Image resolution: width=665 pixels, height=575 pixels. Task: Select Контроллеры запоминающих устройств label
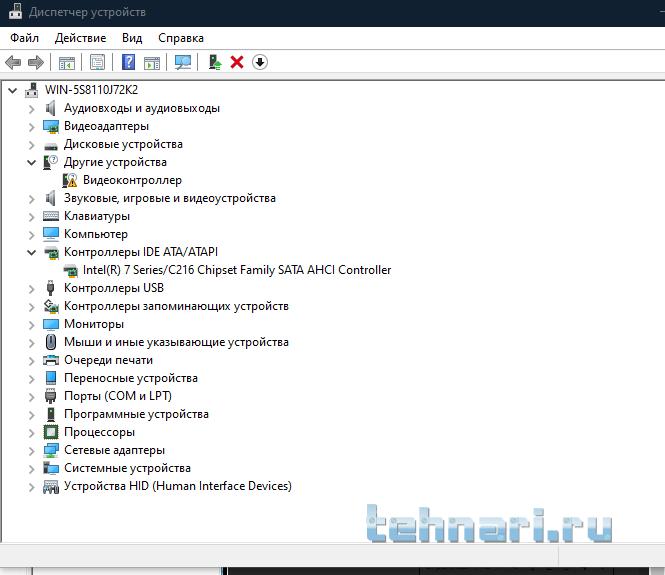coord(176,306)
